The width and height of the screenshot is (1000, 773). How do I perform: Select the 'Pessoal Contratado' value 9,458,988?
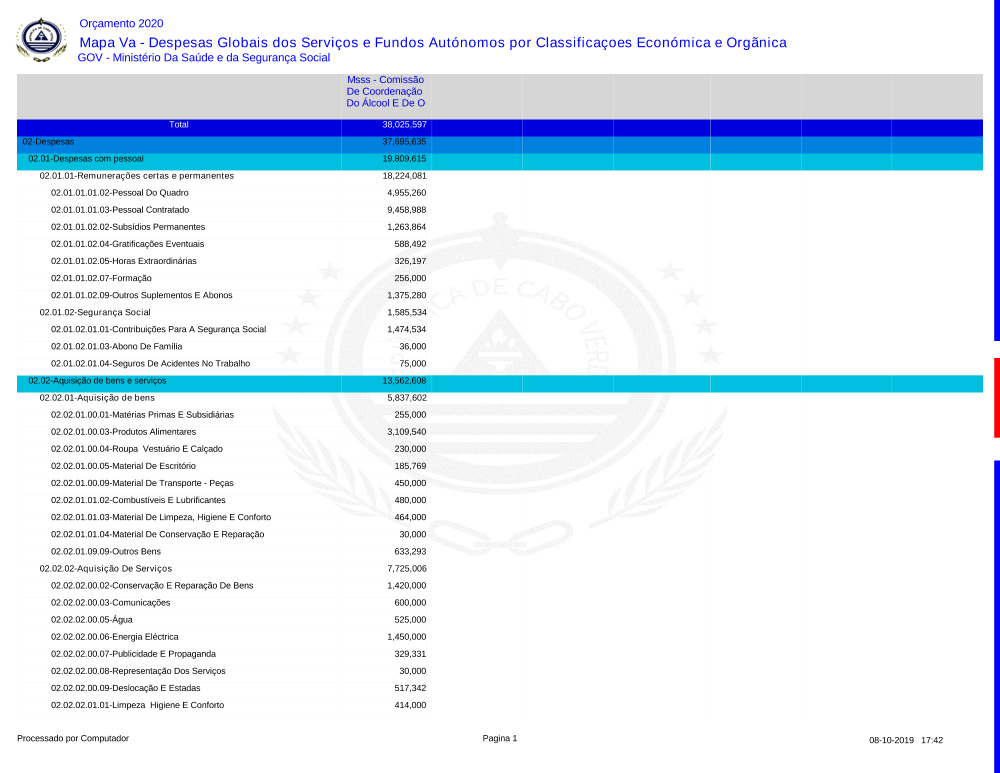pyautogui.click(x=406, y=210)
